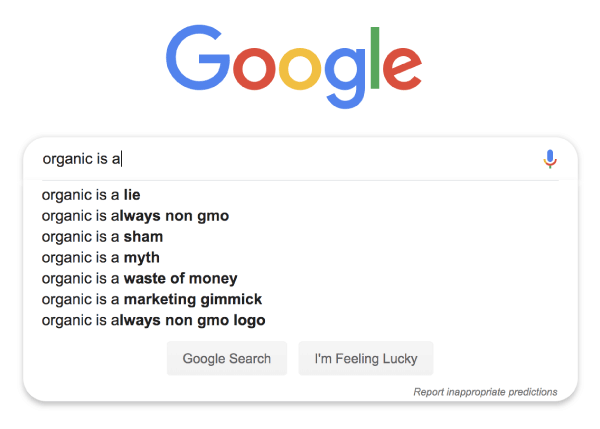600x429 pixels.
Task: Open the 'Report inappropriate predictions' link
Action: pos(485,392)
